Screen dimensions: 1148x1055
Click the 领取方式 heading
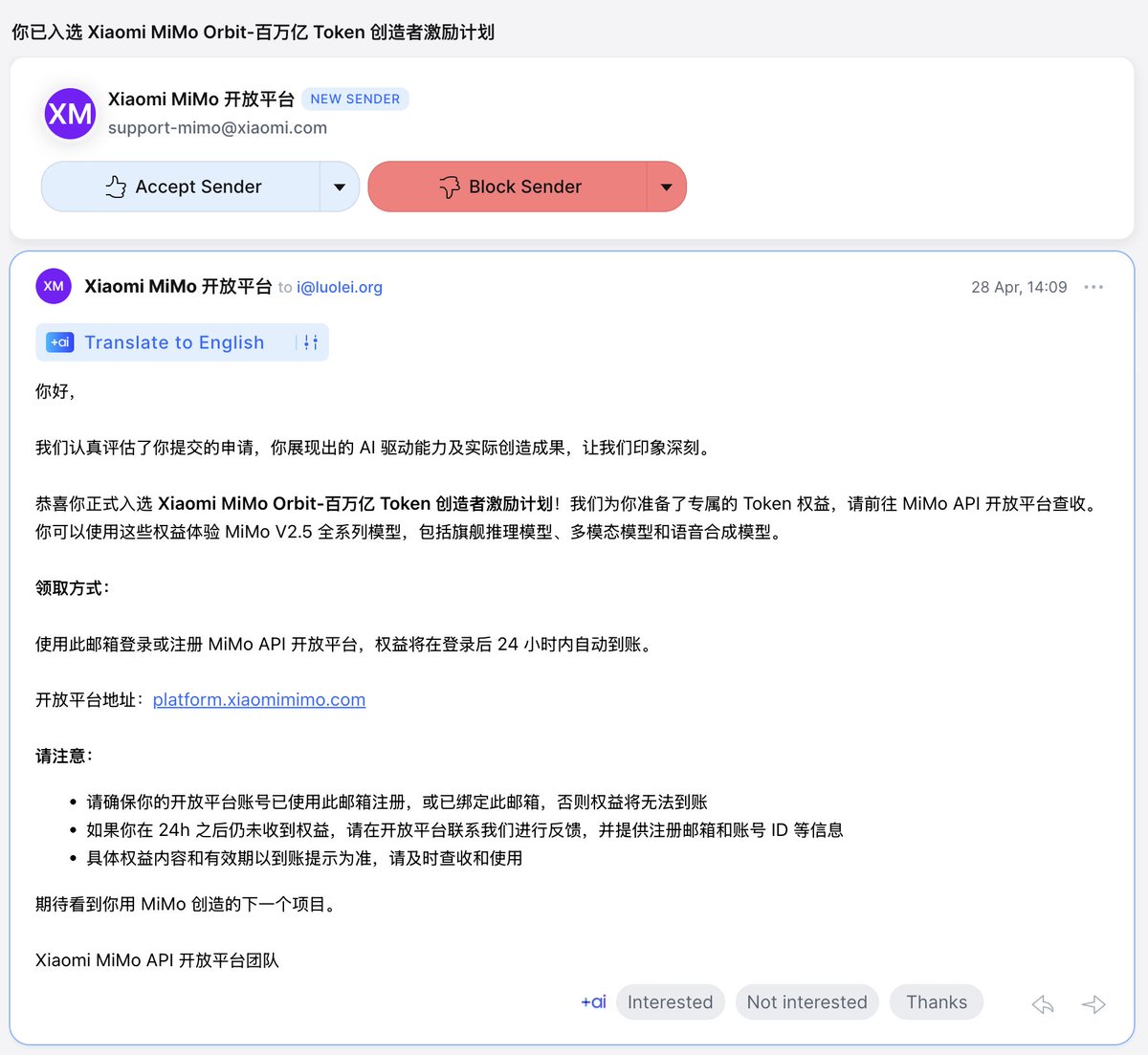point(73,587)
